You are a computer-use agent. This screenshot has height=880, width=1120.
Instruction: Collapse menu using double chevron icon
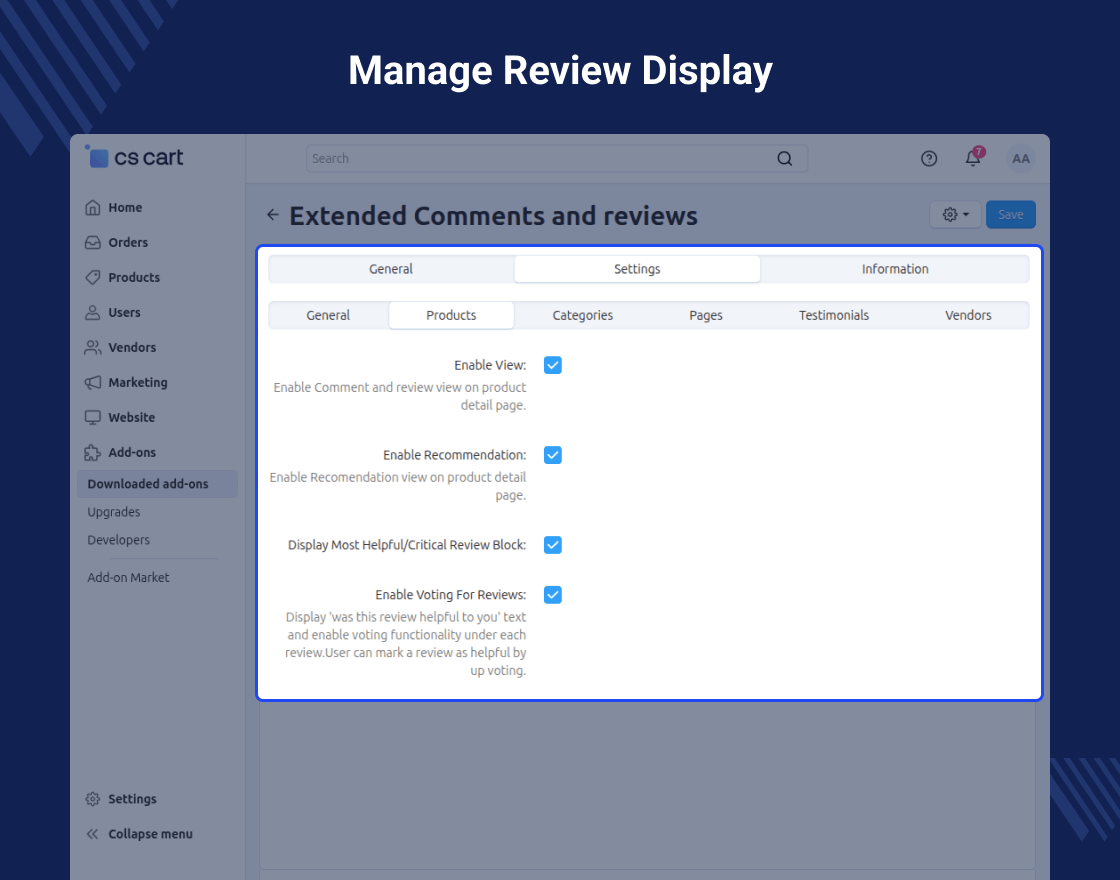point(92,834)
